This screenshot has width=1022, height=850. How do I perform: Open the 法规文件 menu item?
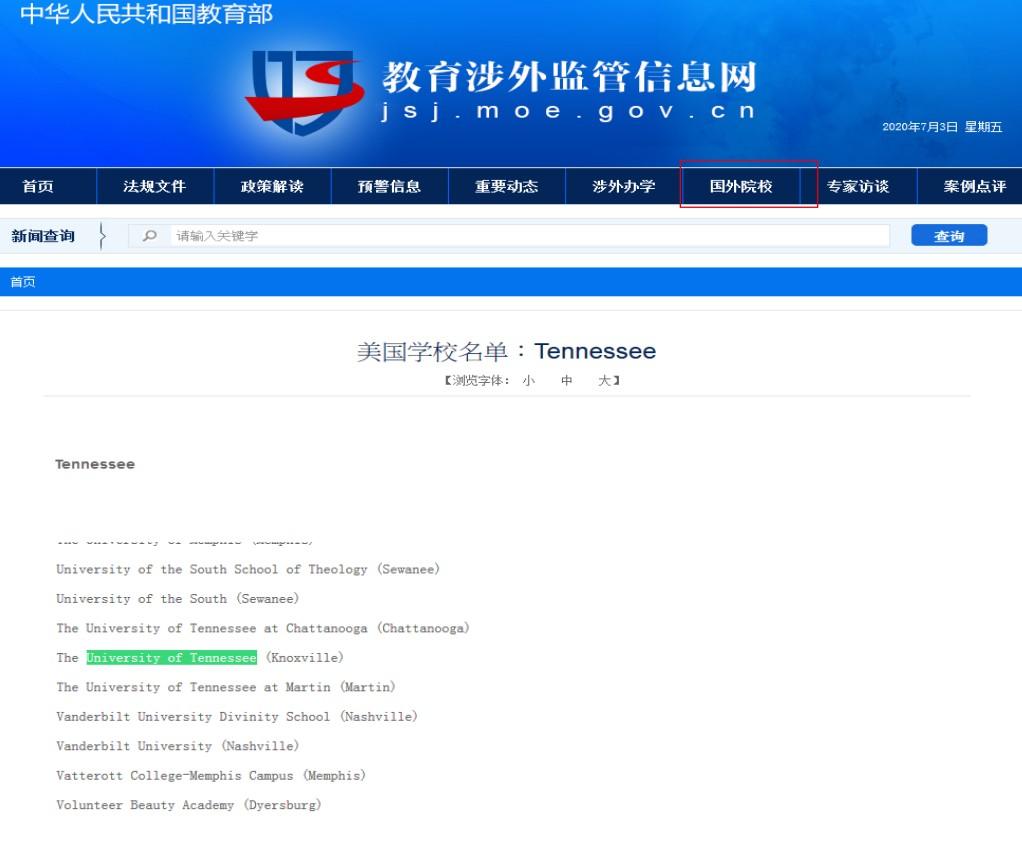155,186
